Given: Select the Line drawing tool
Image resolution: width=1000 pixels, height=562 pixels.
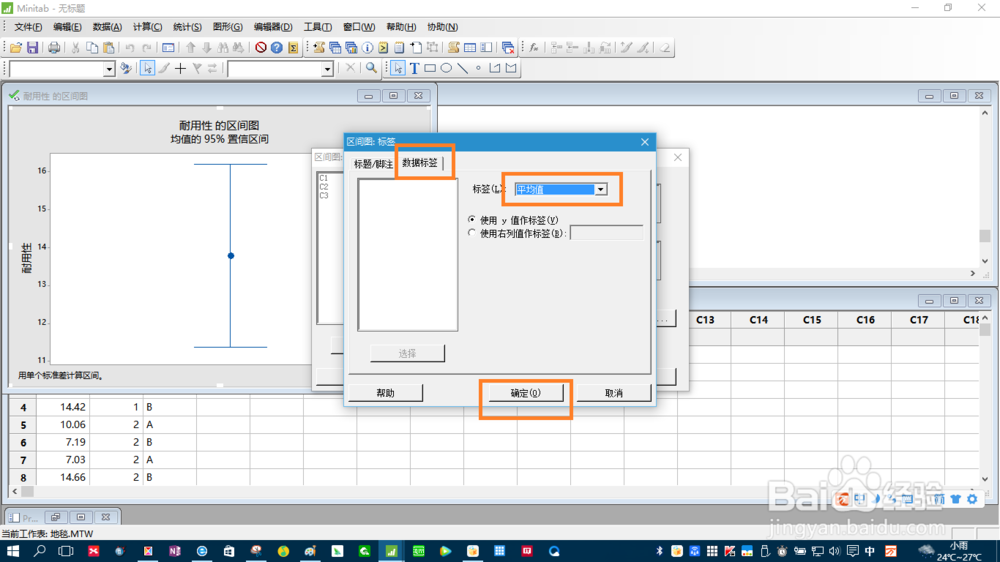Looking at the screenshot, I should pos(462,68).
